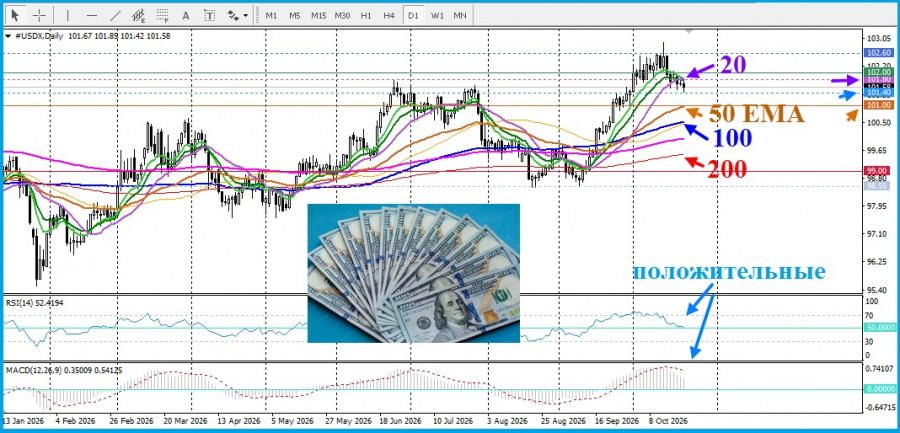This screenshot has height=433, width=900.
Task: Expand the triangle beside #USDX,Daily
Action: [x=7, y=36]
